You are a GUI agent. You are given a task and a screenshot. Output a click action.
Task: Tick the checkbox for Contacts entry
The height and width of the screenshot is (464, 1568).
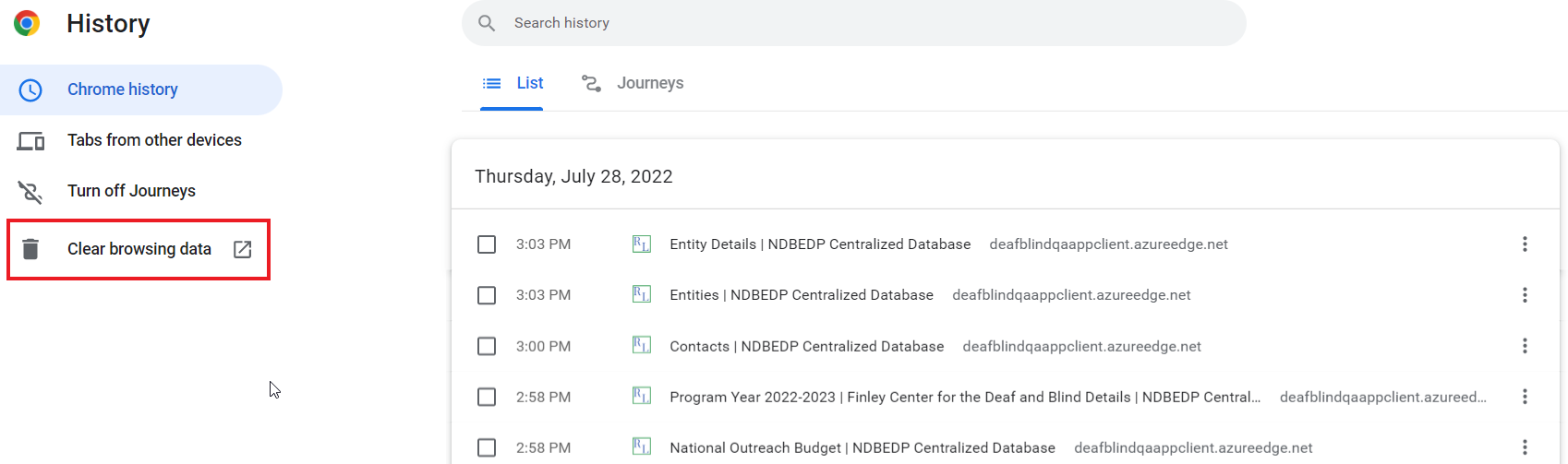click(487, 346)
